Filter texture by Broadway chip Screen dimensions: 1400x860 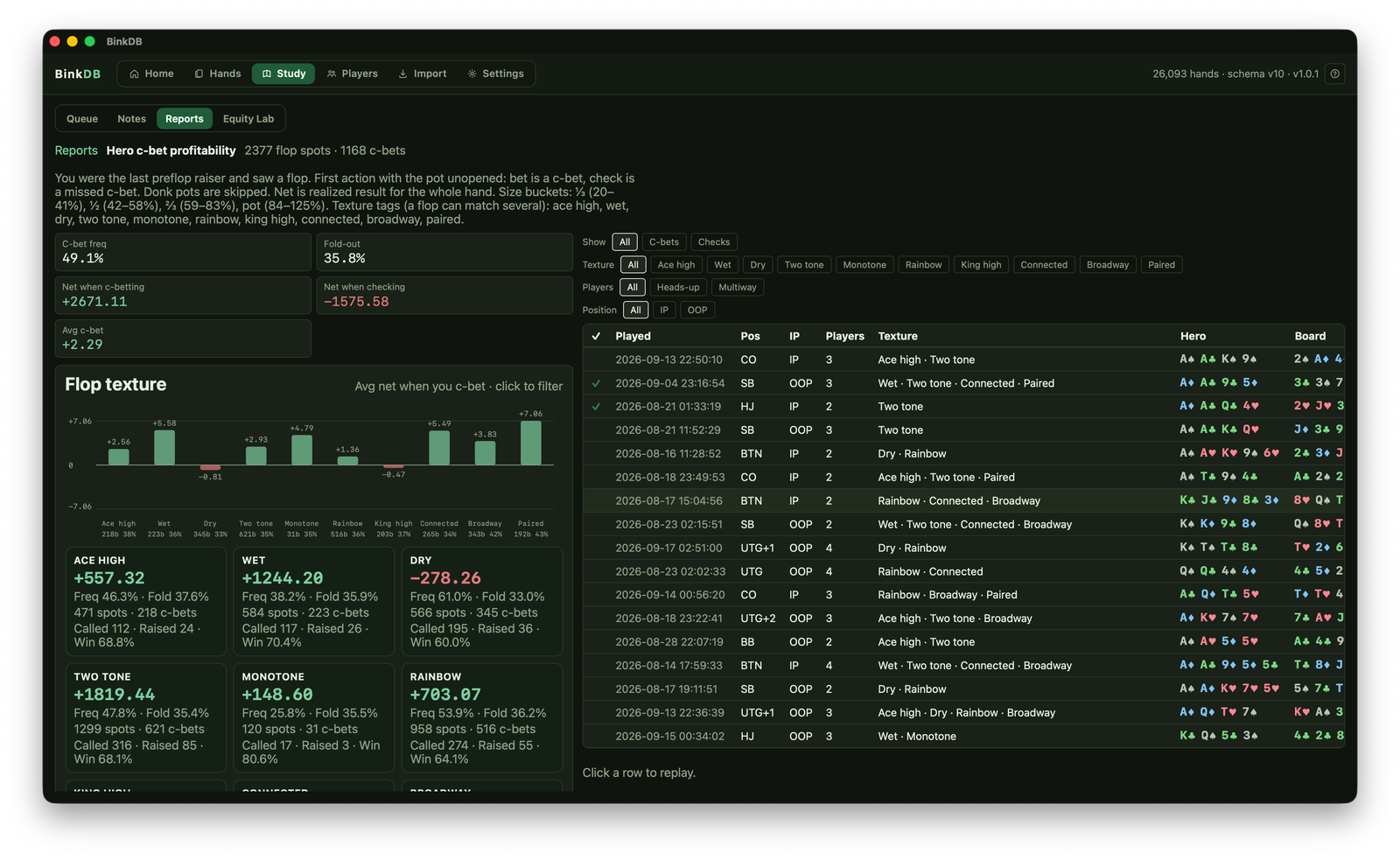click(x=1108, y=265)
